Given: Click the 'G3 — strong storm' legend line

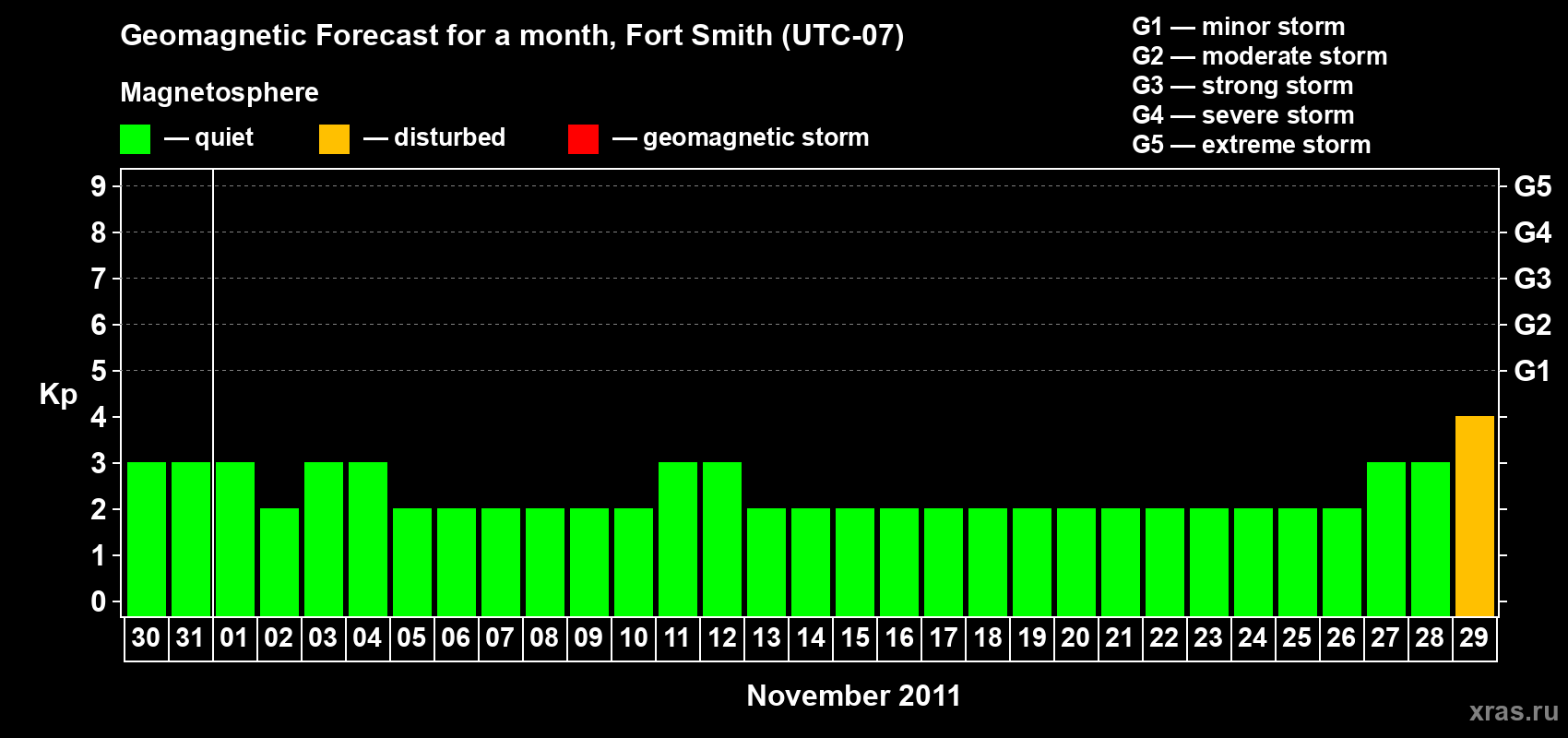Looking at the screenshot, I should coord(1242,86).
